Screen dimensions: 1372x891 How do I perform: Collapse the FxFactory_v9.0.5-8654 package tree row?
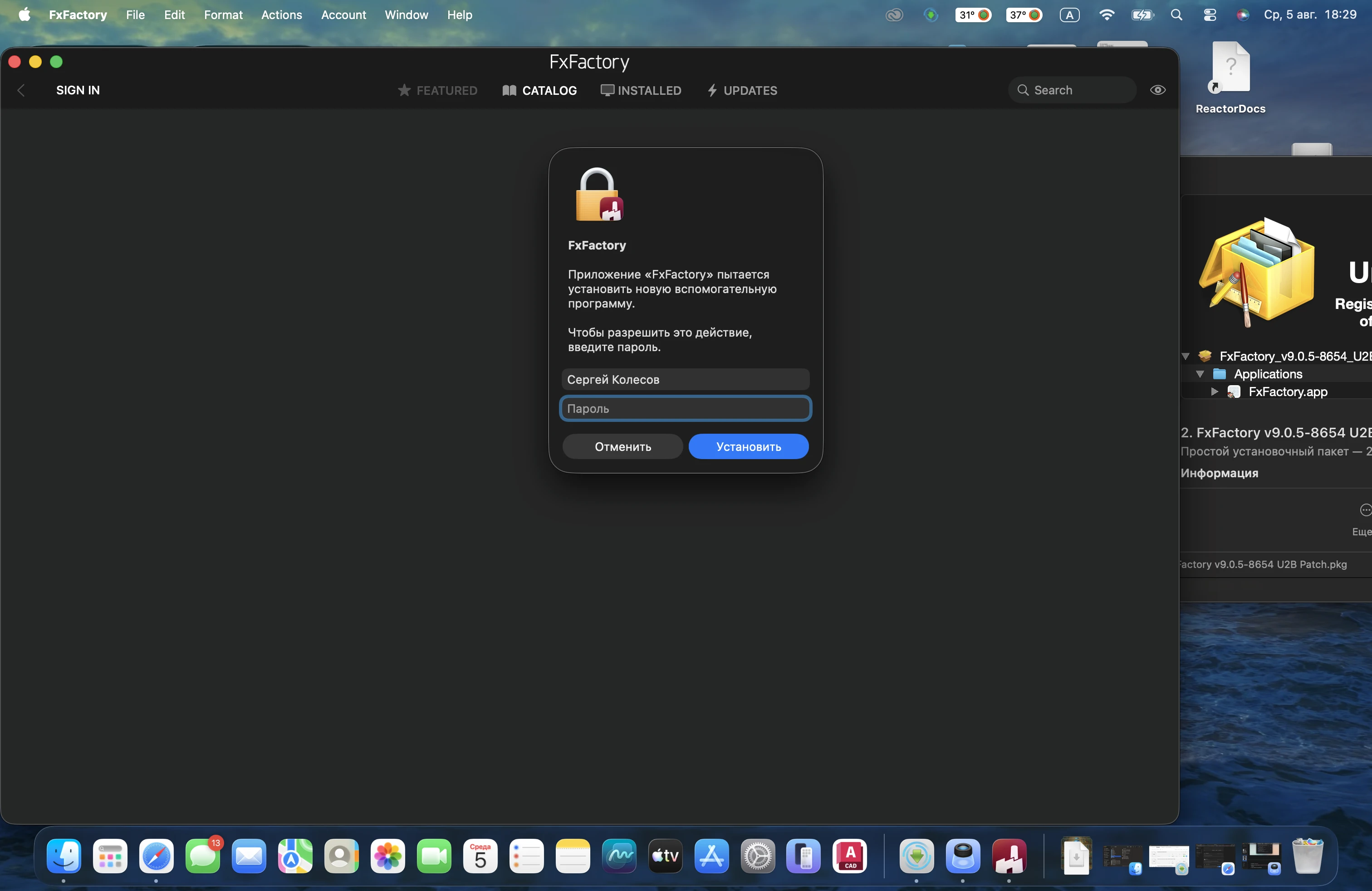pos(1186,356)
